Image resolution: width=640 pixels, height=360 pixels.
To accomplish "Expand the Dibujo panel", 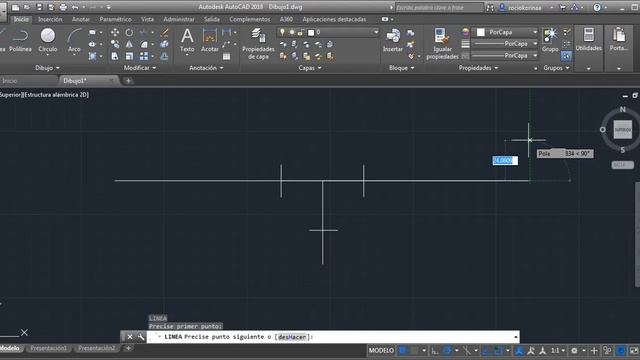I will click(47, 68).
